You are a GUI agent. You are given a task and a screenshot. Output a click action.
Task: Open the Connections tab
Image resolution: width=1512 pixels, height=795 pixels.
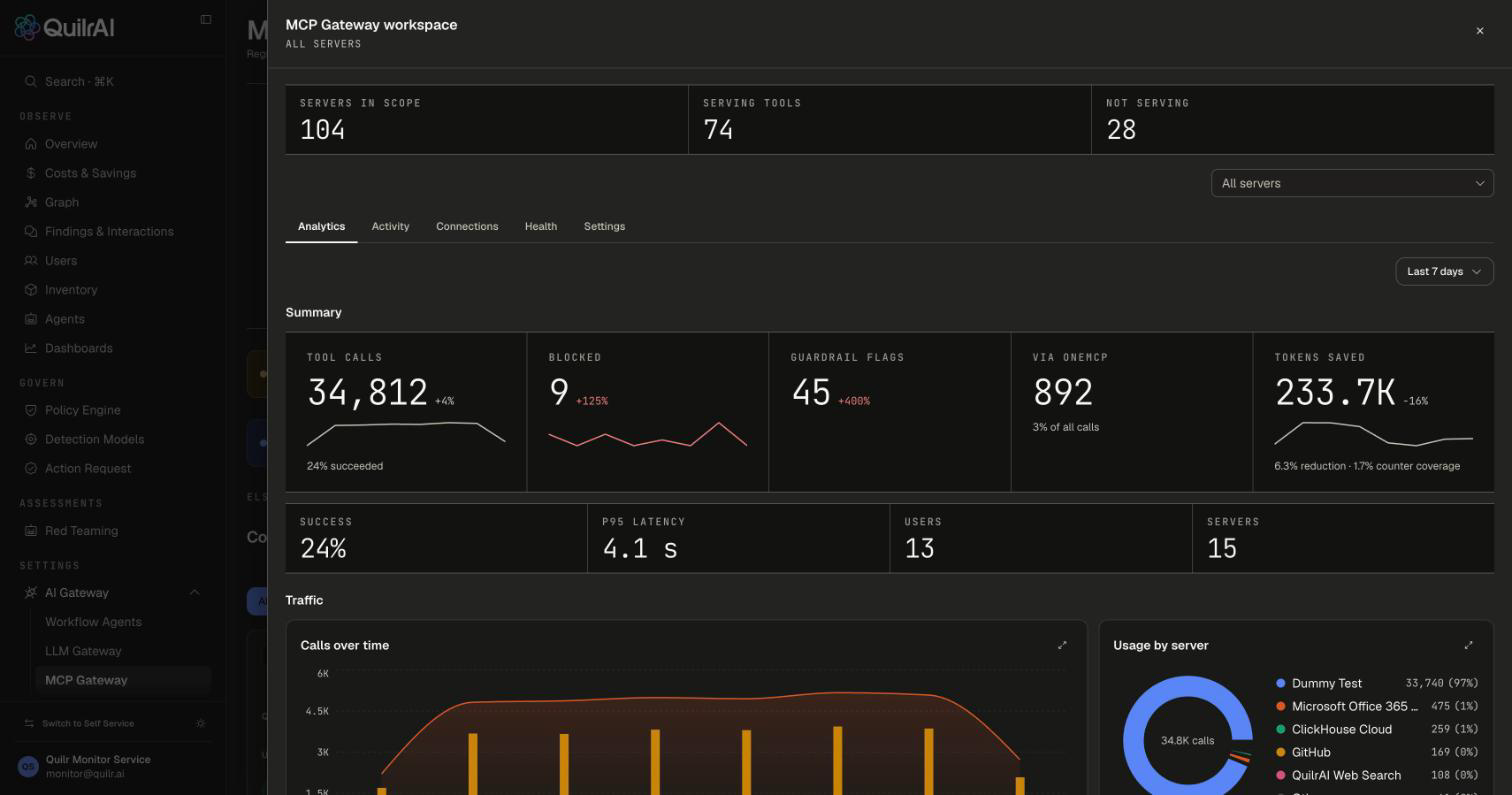467,226
